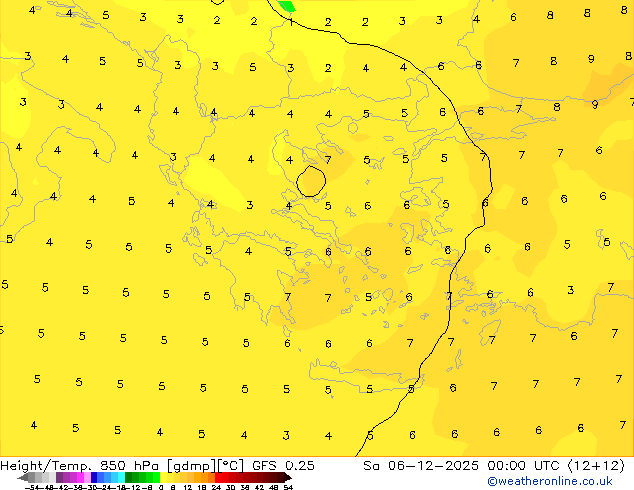634x490 pixels.
Task: Click the green patch at map top
Action: (x=287, y=6)
